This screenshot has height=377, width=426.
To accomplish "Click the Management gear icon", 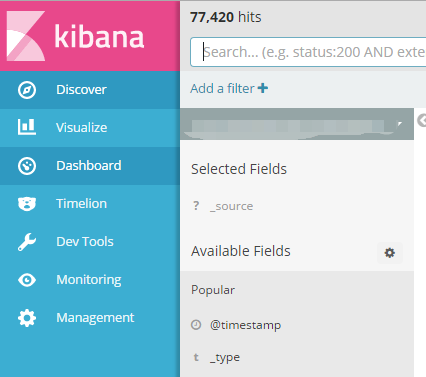I will pyautogui.click(x=27, y=318).
